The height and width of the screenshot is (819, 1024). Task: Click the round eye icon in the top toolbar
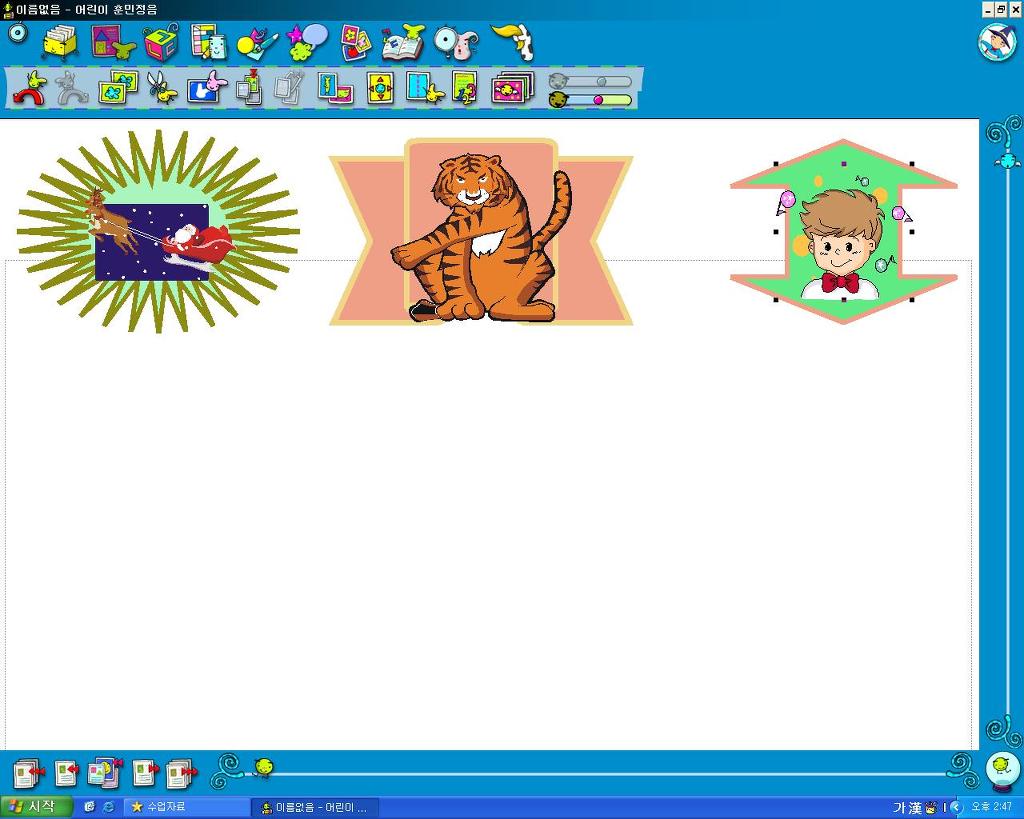pos(18,33)
